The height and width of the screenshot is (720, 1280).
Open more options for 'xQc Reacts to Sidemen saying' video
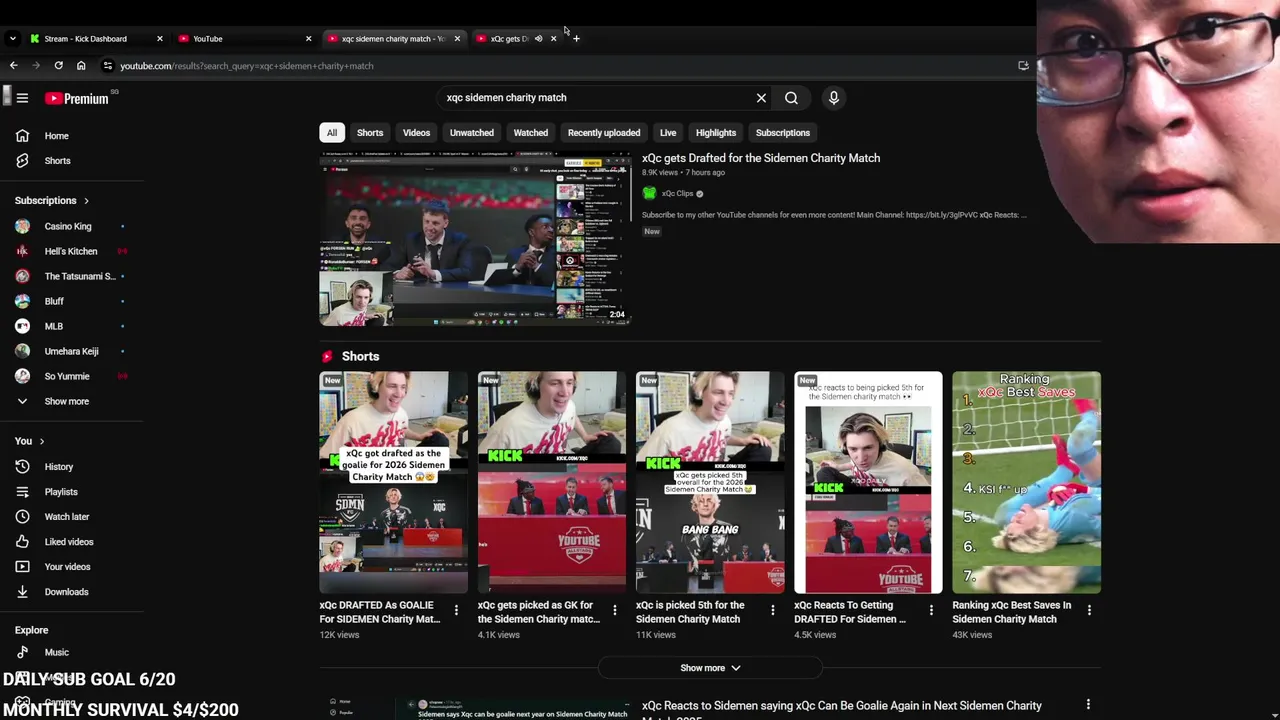click(x=1088, y=705)
